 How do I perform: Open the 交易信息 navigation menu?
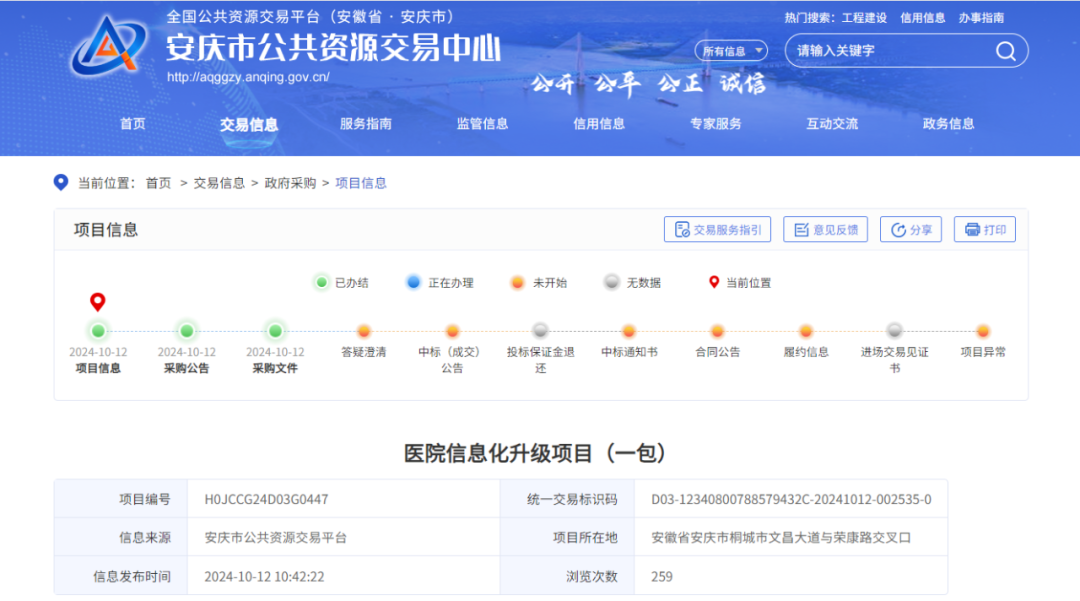click(249, 124)
